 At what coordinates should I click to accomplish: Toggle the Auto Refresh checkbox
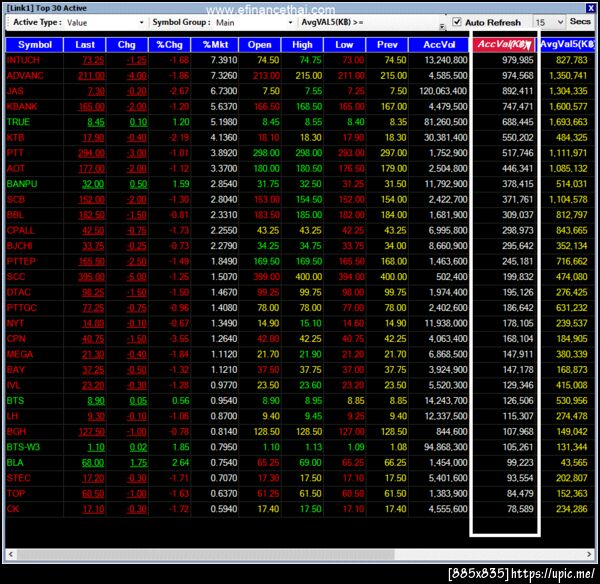click(457, 22)
